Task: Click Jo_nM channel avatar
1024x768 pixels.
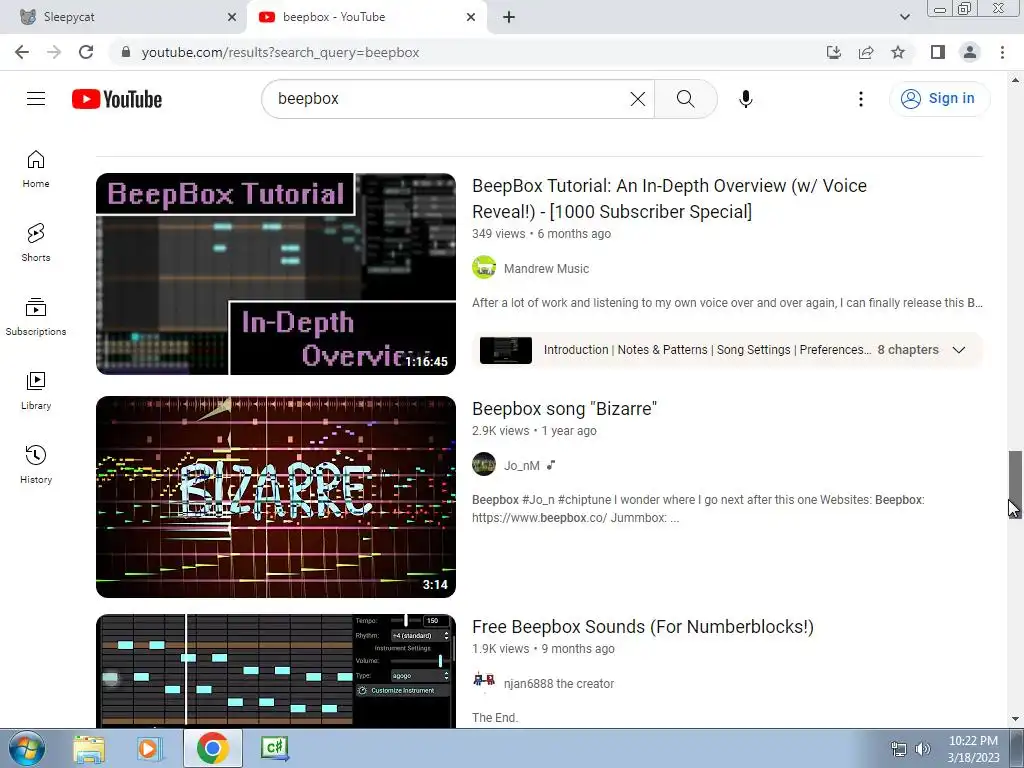Action: (x=484, y=465)
